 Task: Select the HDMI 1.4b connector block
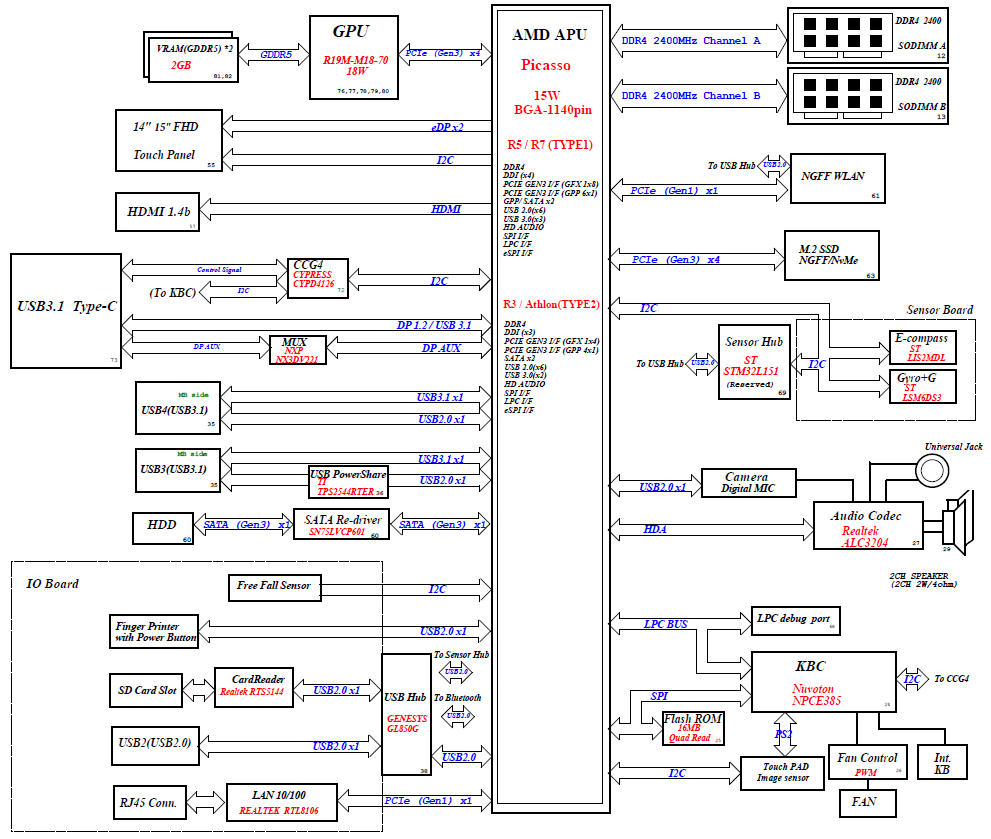159,212
